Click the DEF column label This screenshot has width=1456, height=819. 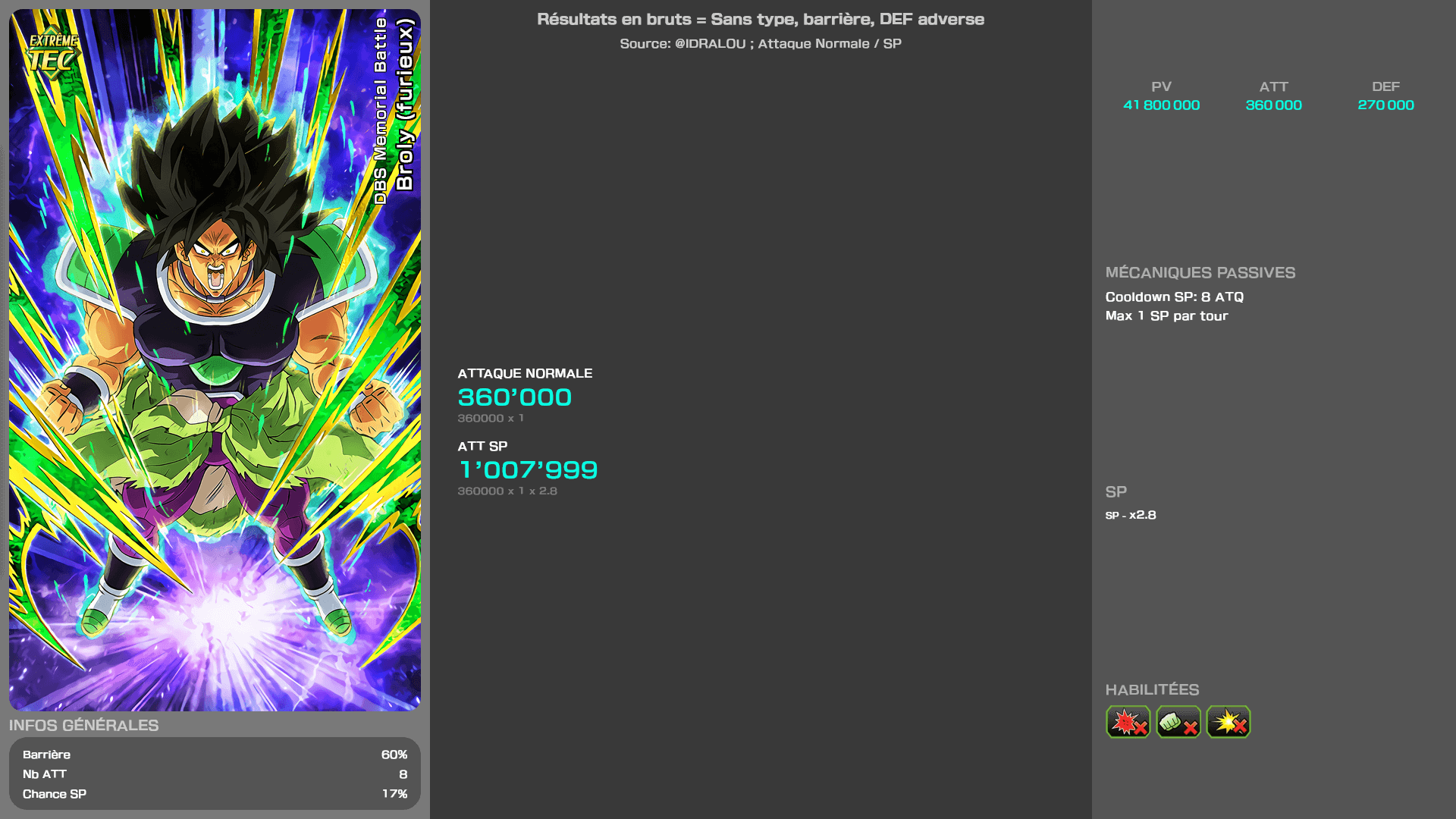1385,87
